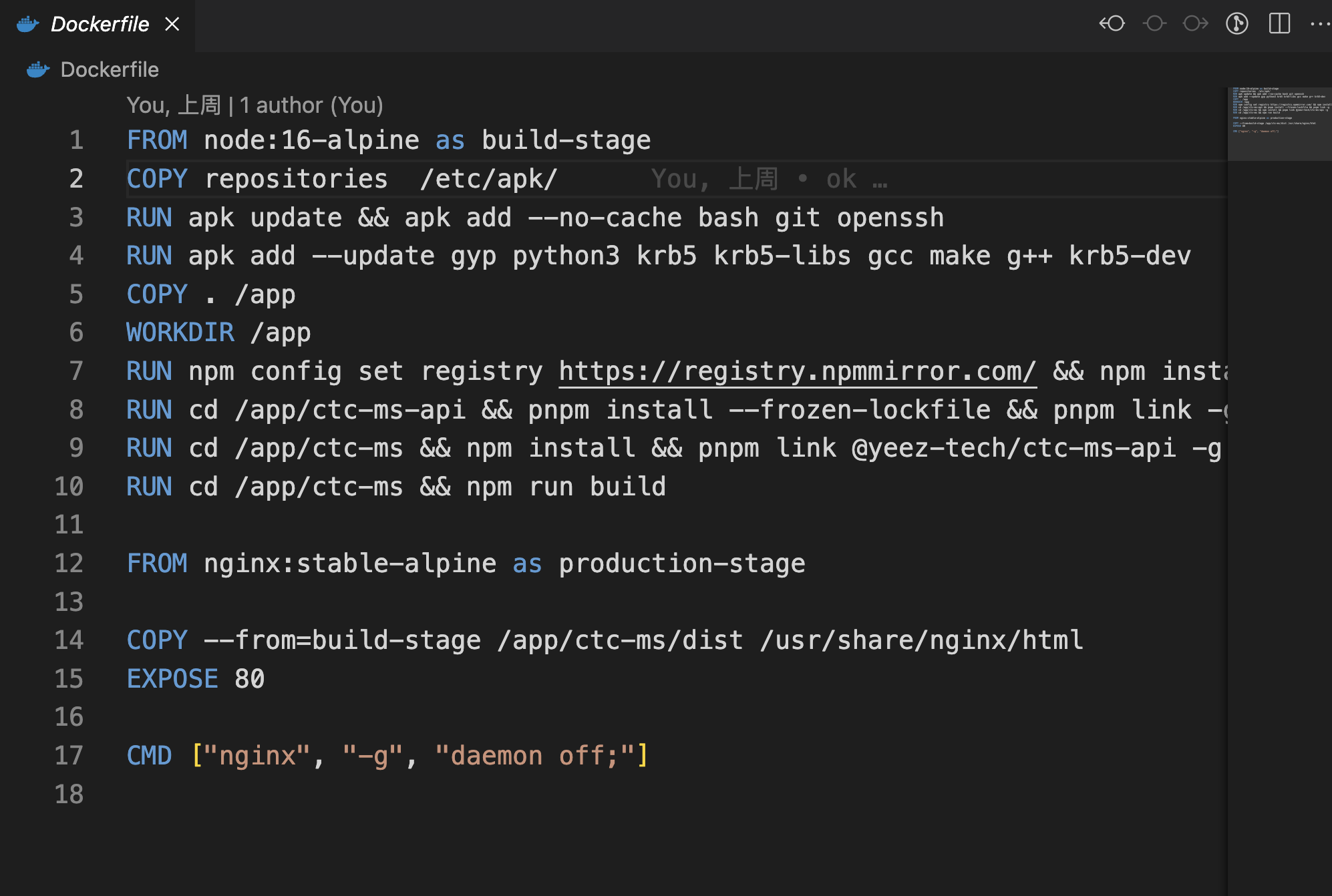Click line number 17 in gutter
Viewport: 1332px width, 896px height.
69,756
